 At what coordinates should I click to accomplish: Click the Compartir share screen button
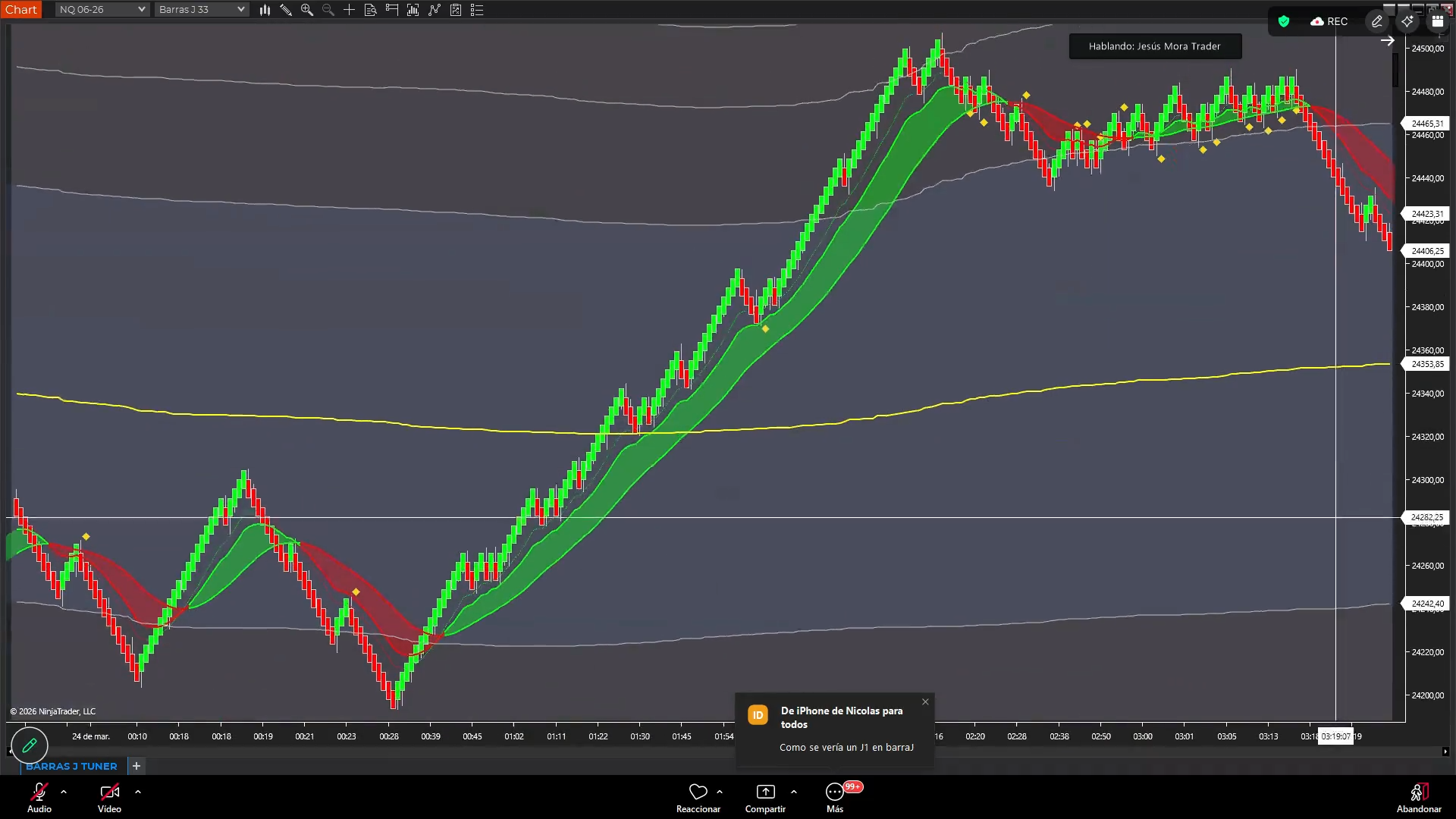pyautogui.click(x=765, y=798)
